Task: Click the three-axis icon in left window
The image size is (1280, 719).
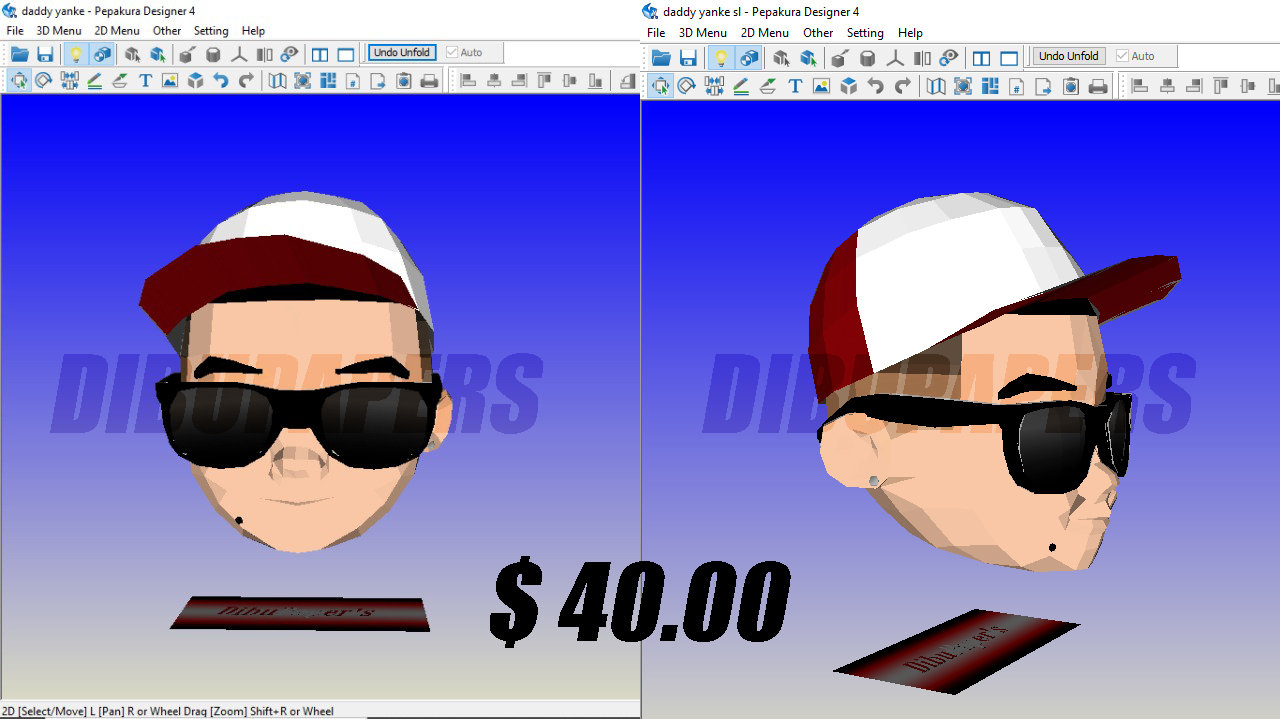Action: (239, 54)
